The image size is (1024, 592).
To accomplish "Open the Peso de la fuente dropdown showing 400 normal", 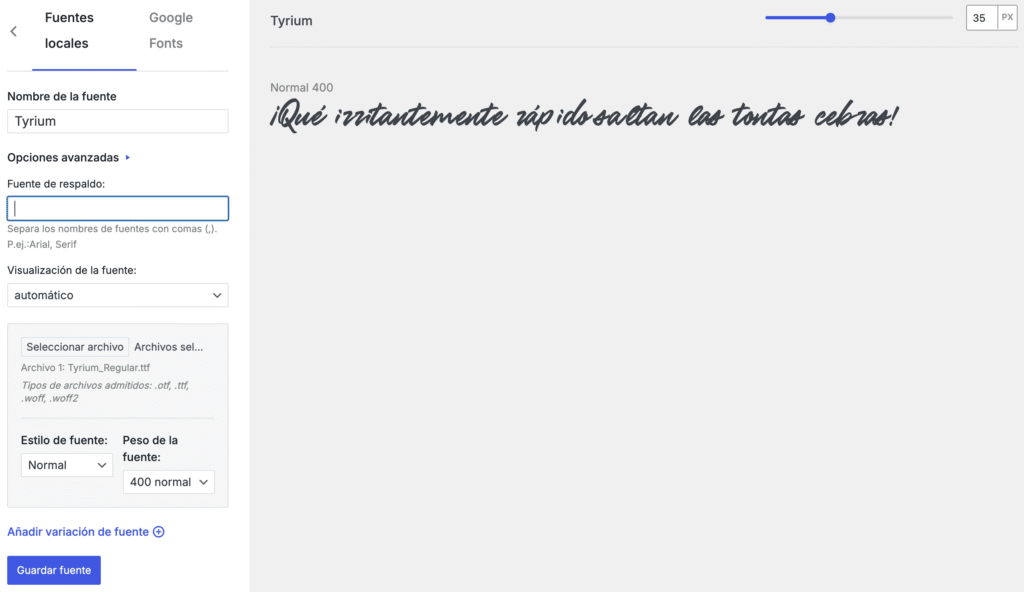I will (168, 481).
